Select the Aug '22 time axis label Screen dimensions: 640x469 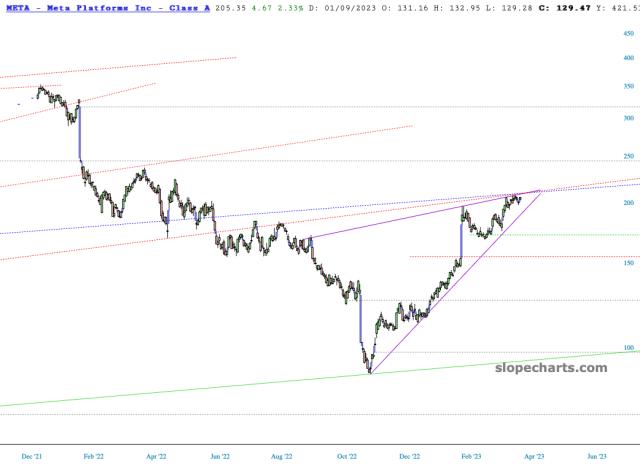point(282,454)
